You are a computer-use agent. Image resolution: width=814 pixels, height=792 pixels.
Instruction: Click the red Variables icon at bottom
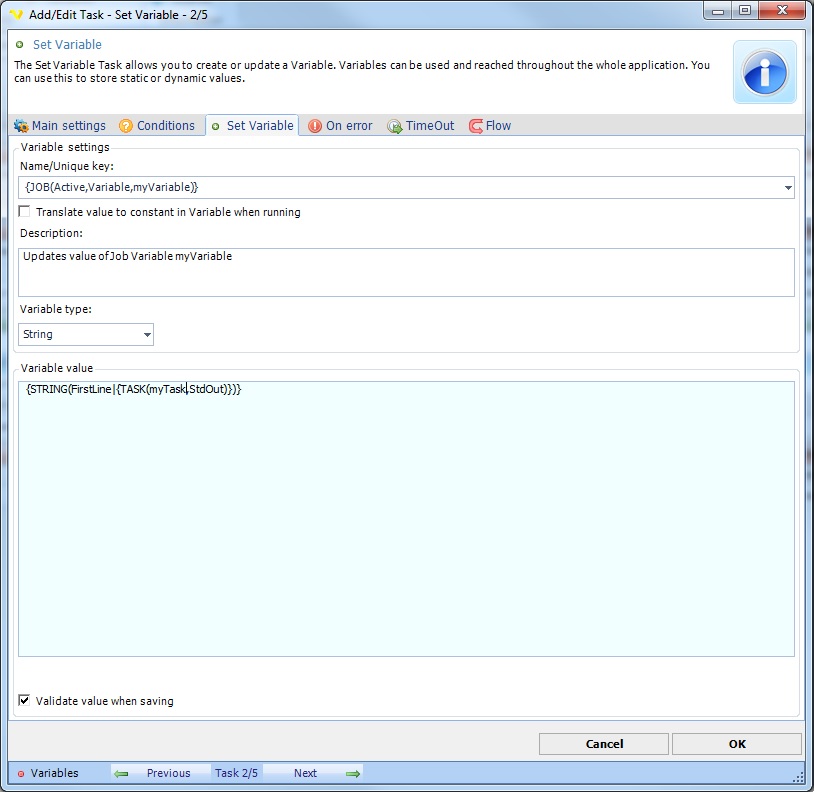pyautogui.click(x=21, y=773)
